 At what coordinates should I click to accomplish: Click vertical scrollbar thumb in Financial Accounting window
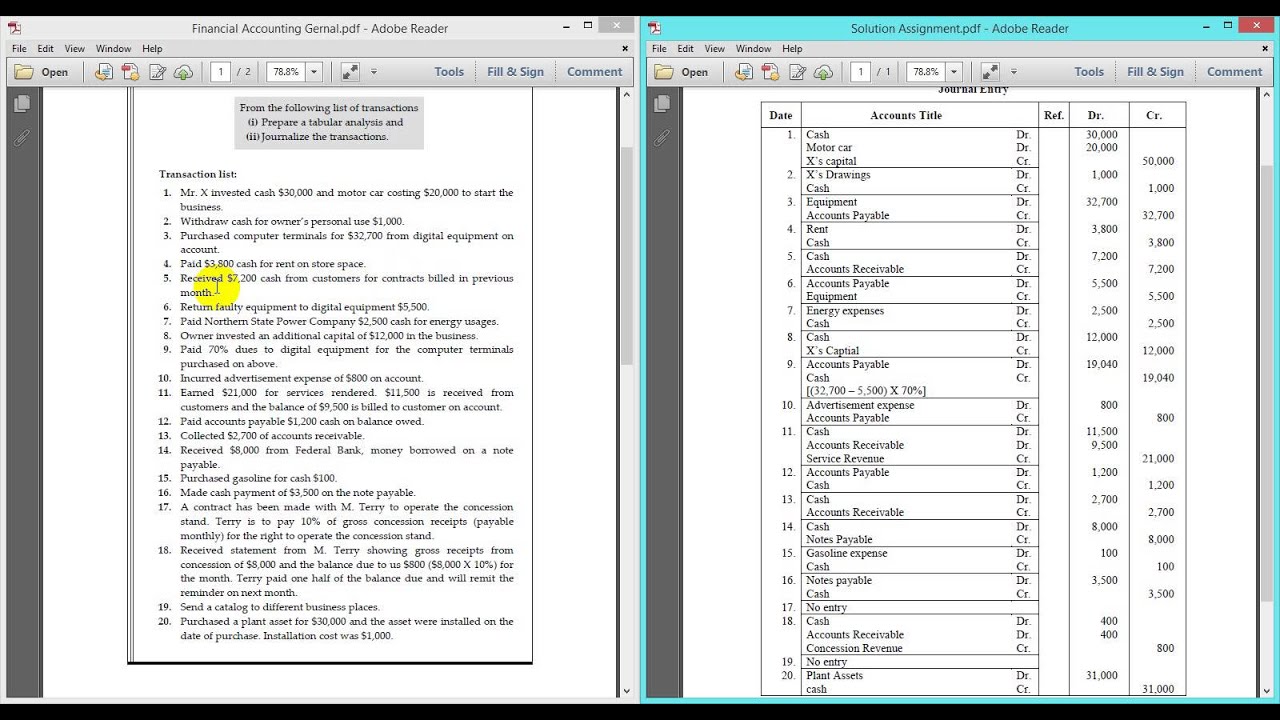[x=627, y=255]
